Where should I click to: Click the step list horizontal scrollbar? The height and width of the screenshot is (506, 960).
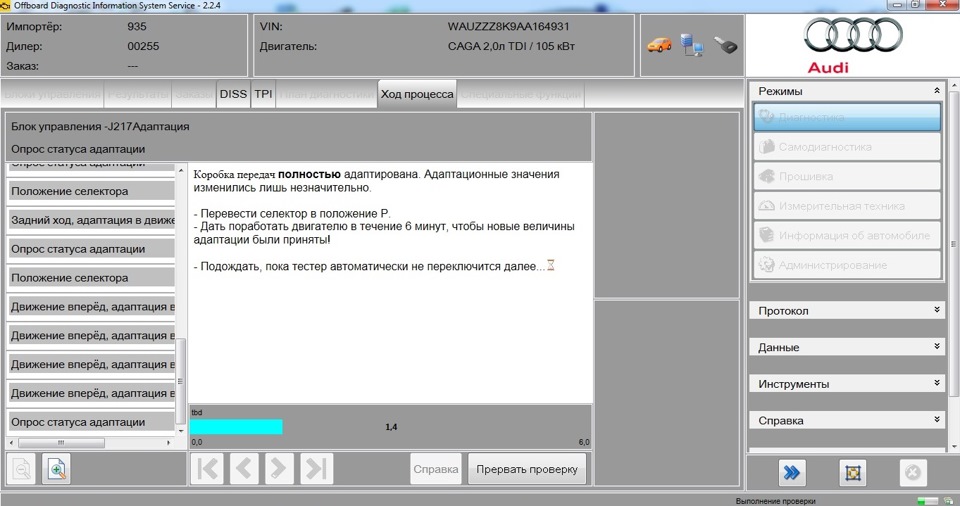click(x=61, y=442)
